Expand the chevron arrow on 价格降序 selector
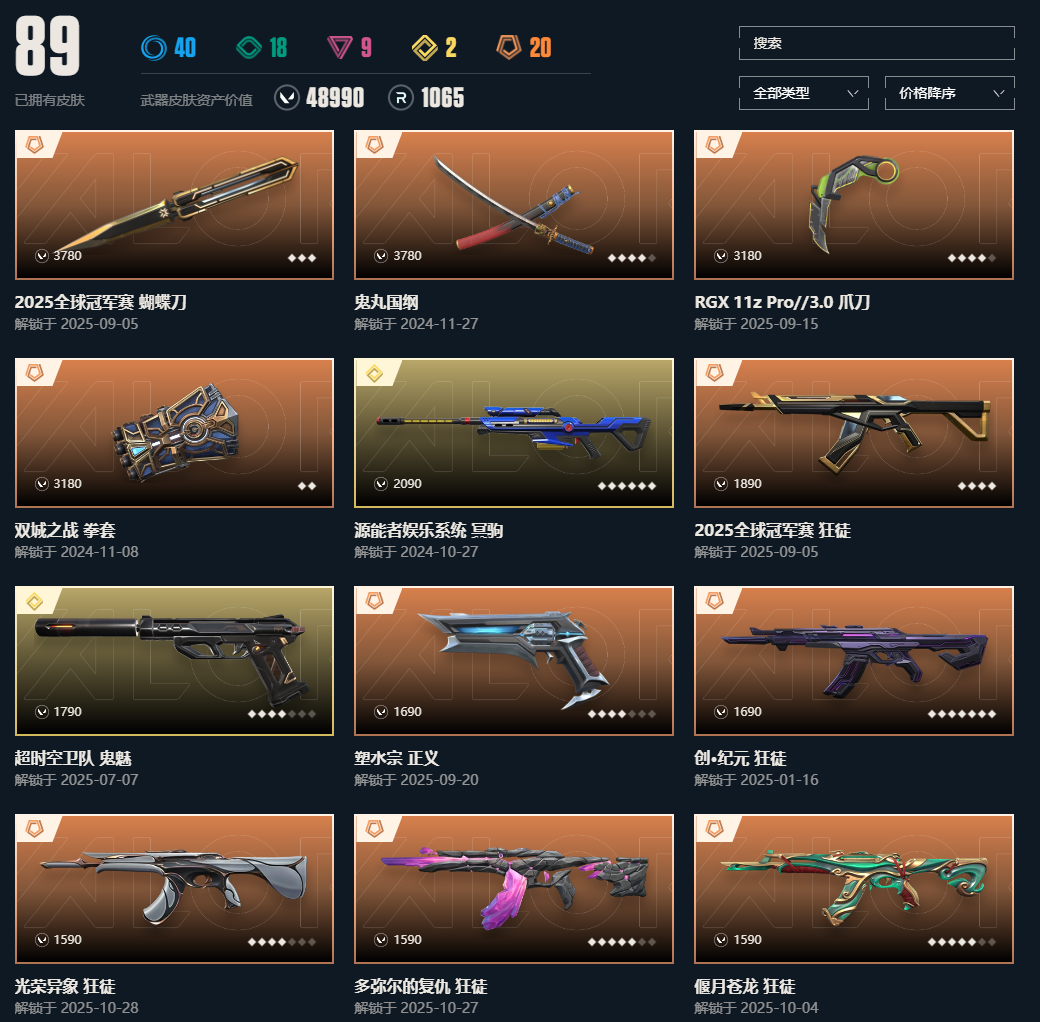The height and width of the screenshot is (1022, 1040). pos(998,94)
